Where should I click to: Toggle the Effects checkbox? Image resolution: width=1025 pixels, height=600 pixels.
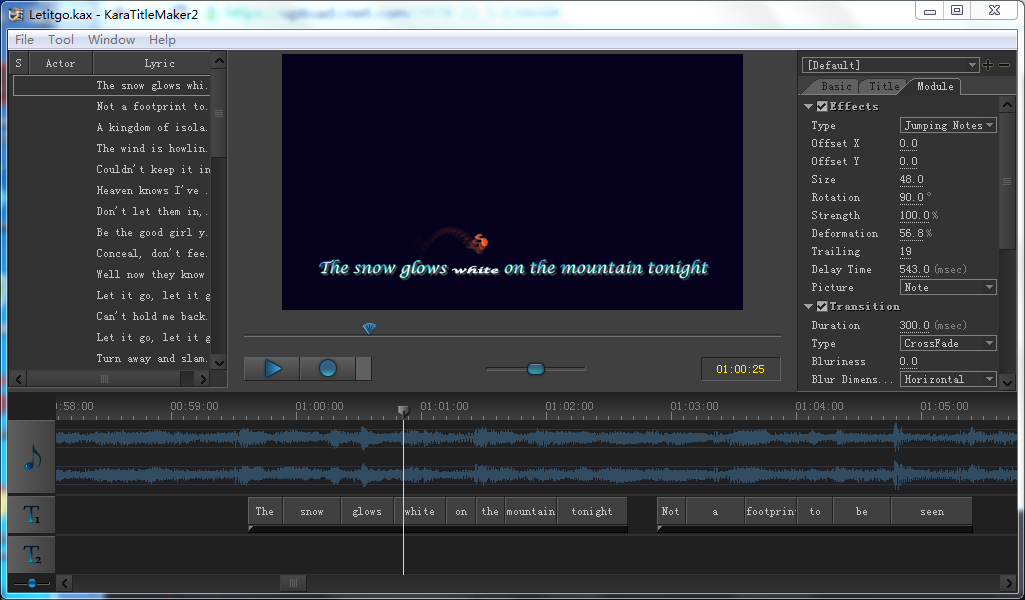822,106
